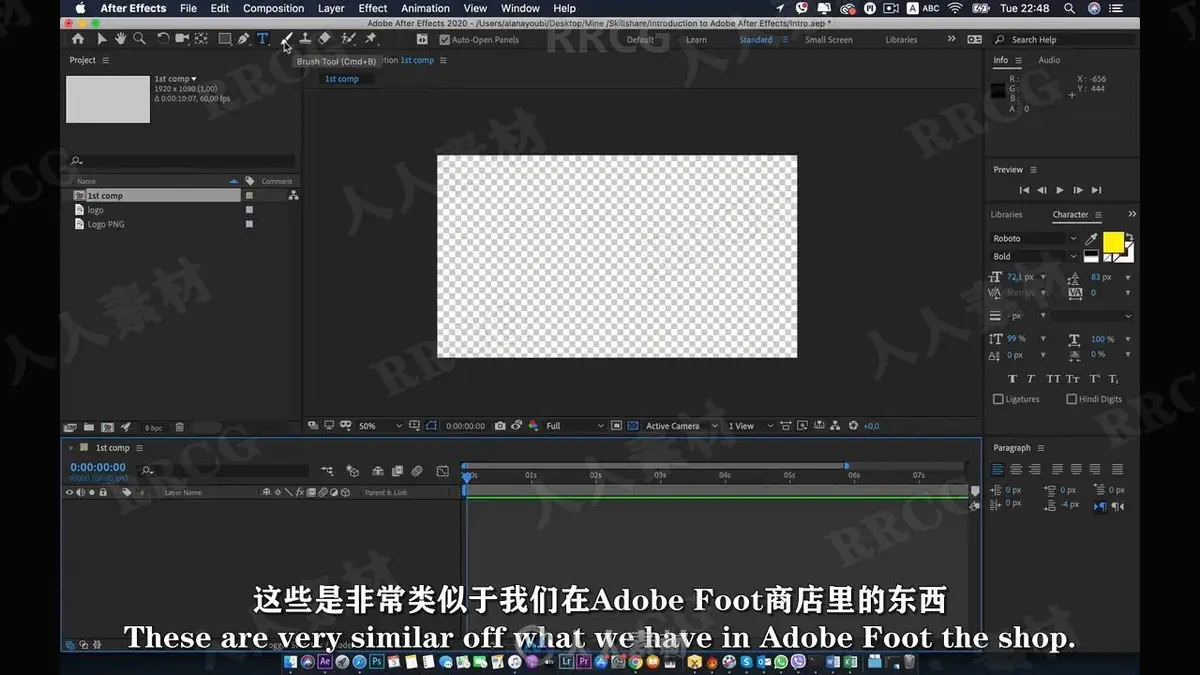Image resolution: width=1200 pixels, height=675 pixels.
Task: Play the preview
Action: [1060, 190]
